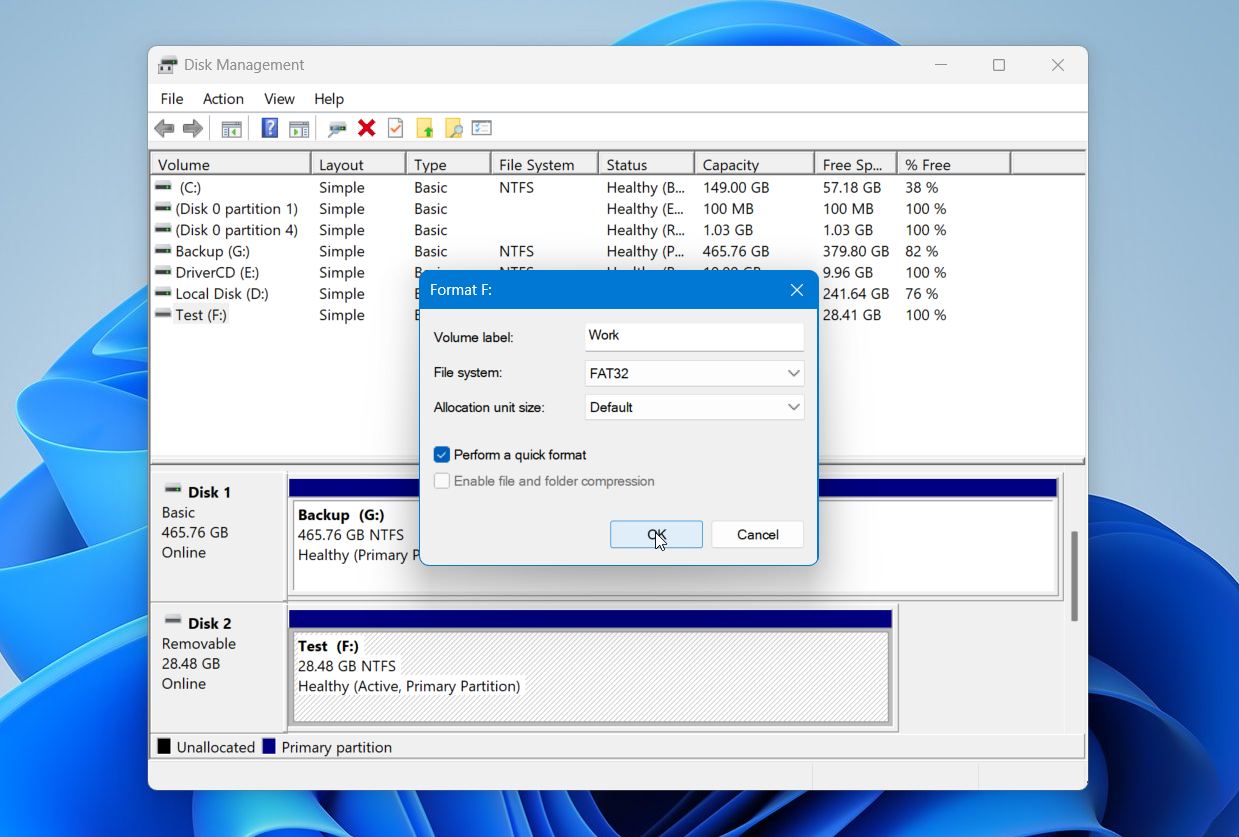The width and height of the screenshot is (1239, 837).
Task: Click the Disk 2 drive icon
Action: [x=173, y=620]
